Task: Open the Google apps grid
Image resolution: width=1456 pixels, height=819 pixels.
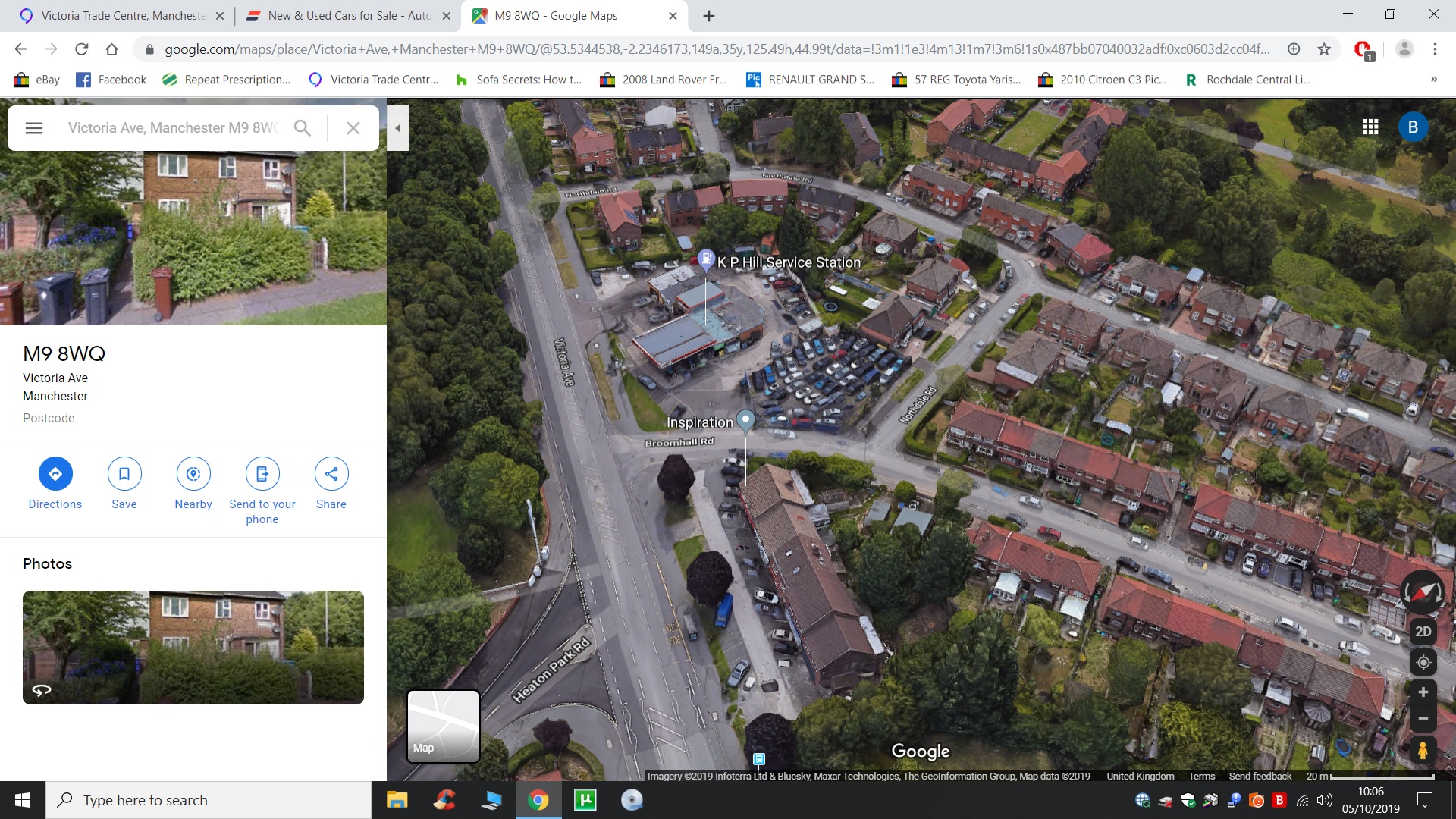Action: (x=1370, y=127)
